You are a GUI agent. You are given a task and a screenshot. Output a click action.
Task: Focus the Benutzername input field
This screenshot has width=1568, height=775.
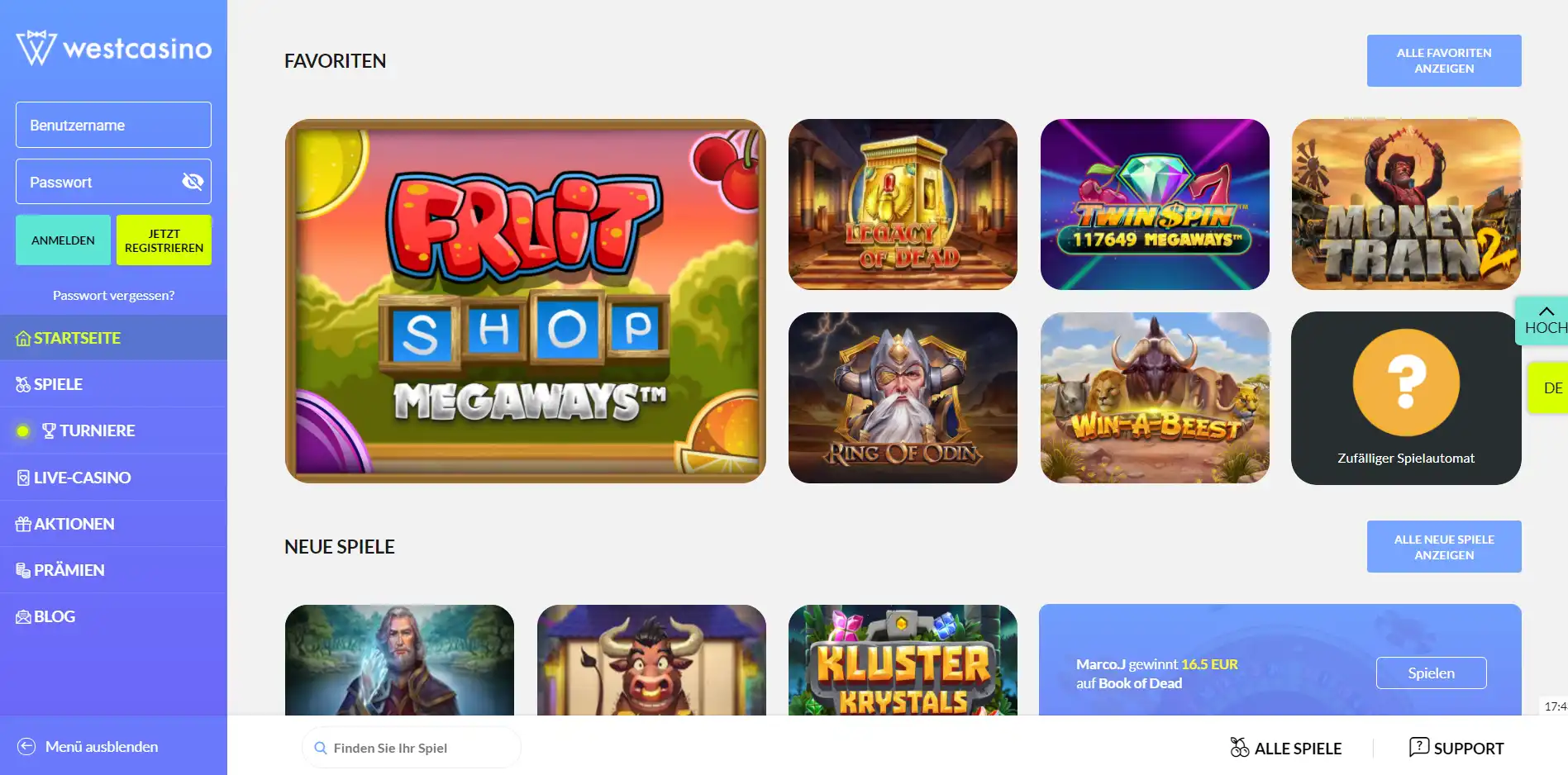point(113,125)
